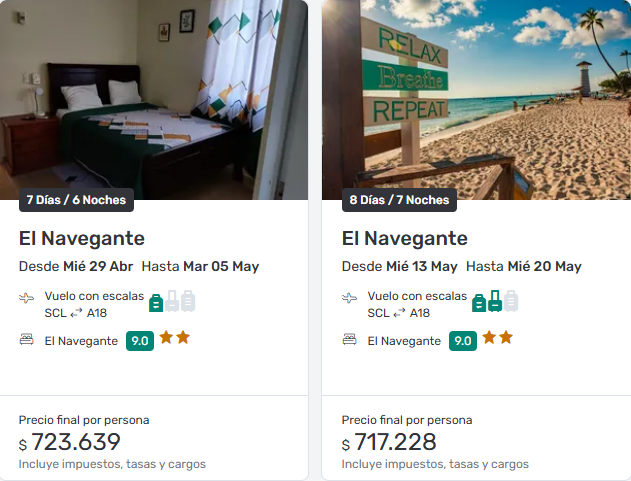Click the 9.0 score badge, 13 May package

(x=463, y=341)
